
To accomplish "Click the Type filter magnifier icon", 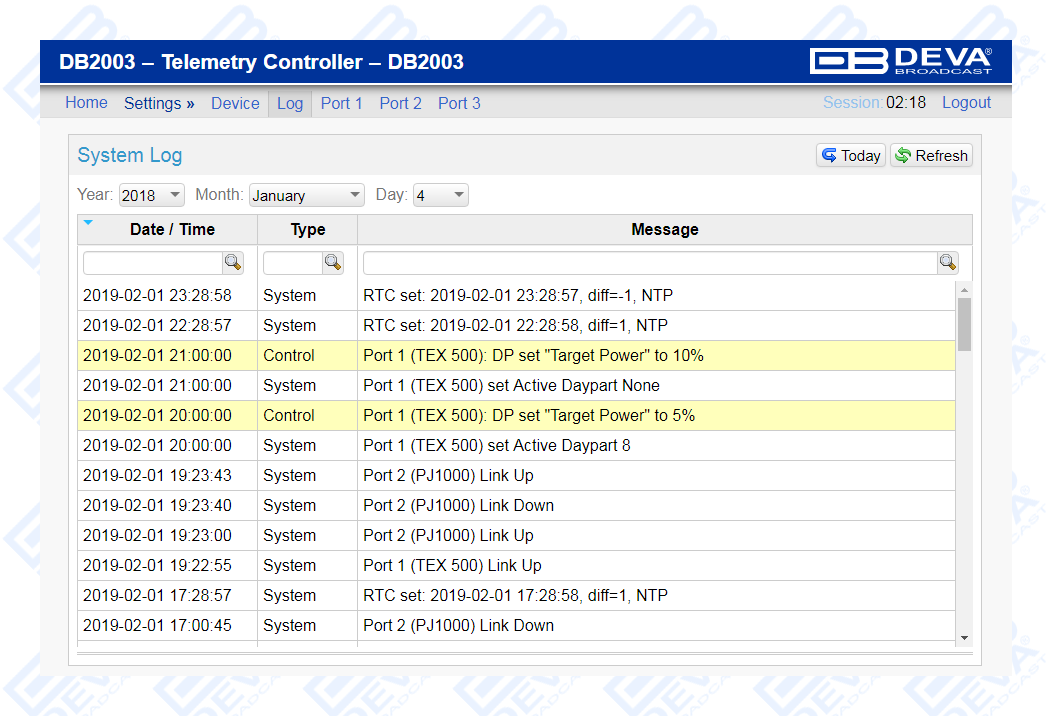I will point(333,263).
